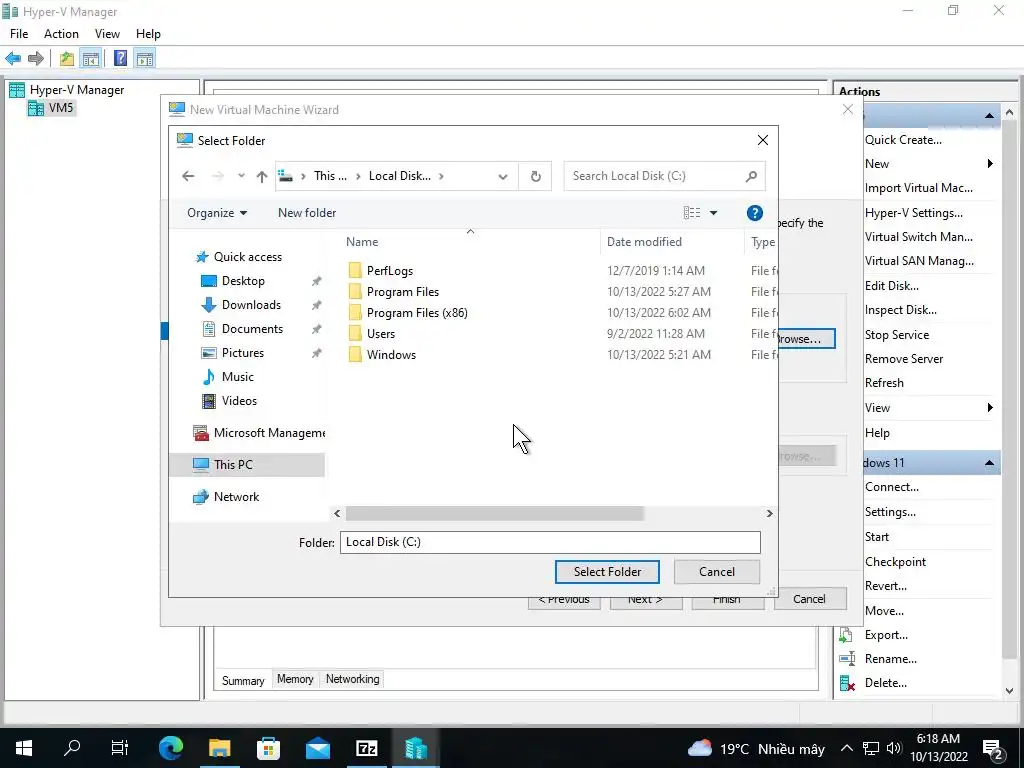Click the horizontal scrollbar in file list

coord(494,514)
